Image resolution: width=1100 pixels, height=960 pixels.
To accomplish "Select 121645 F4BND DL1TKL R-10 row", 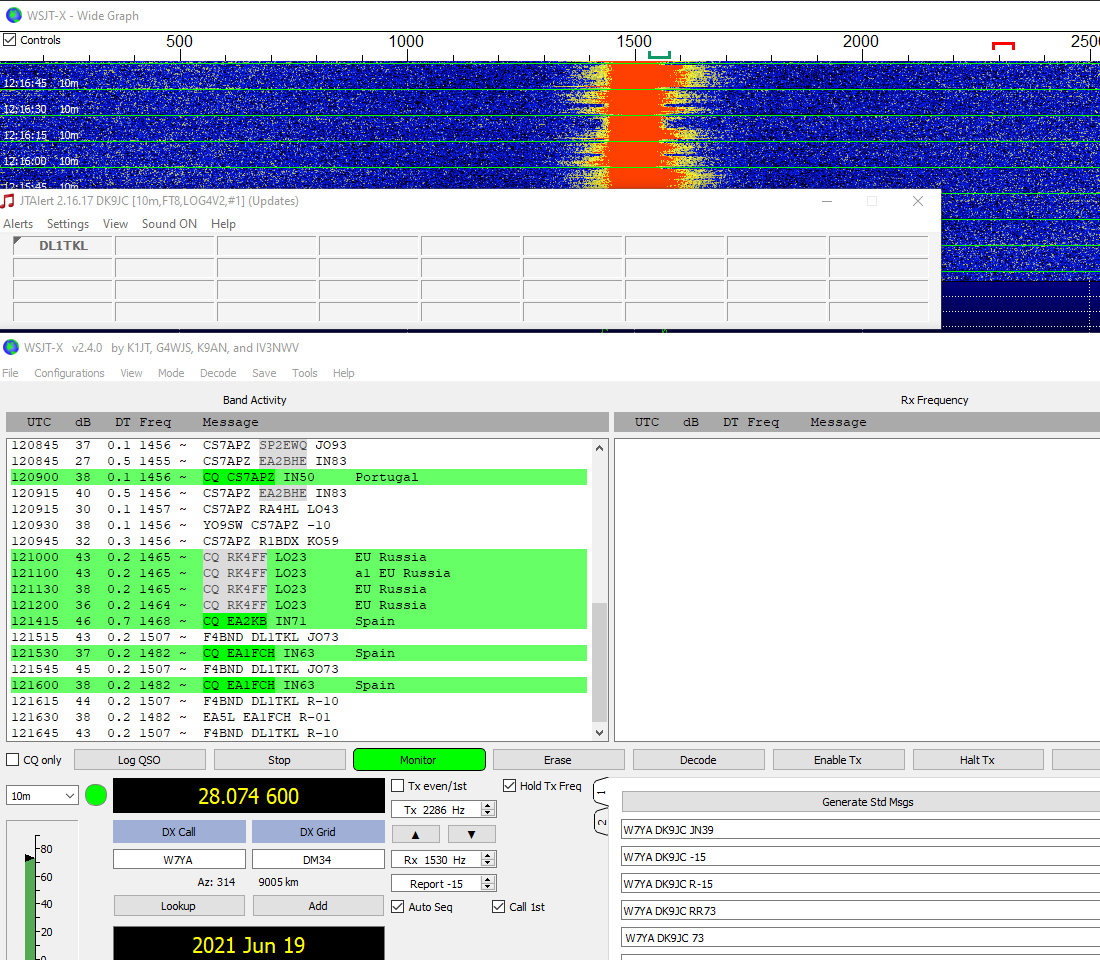I will pos(298,733).
